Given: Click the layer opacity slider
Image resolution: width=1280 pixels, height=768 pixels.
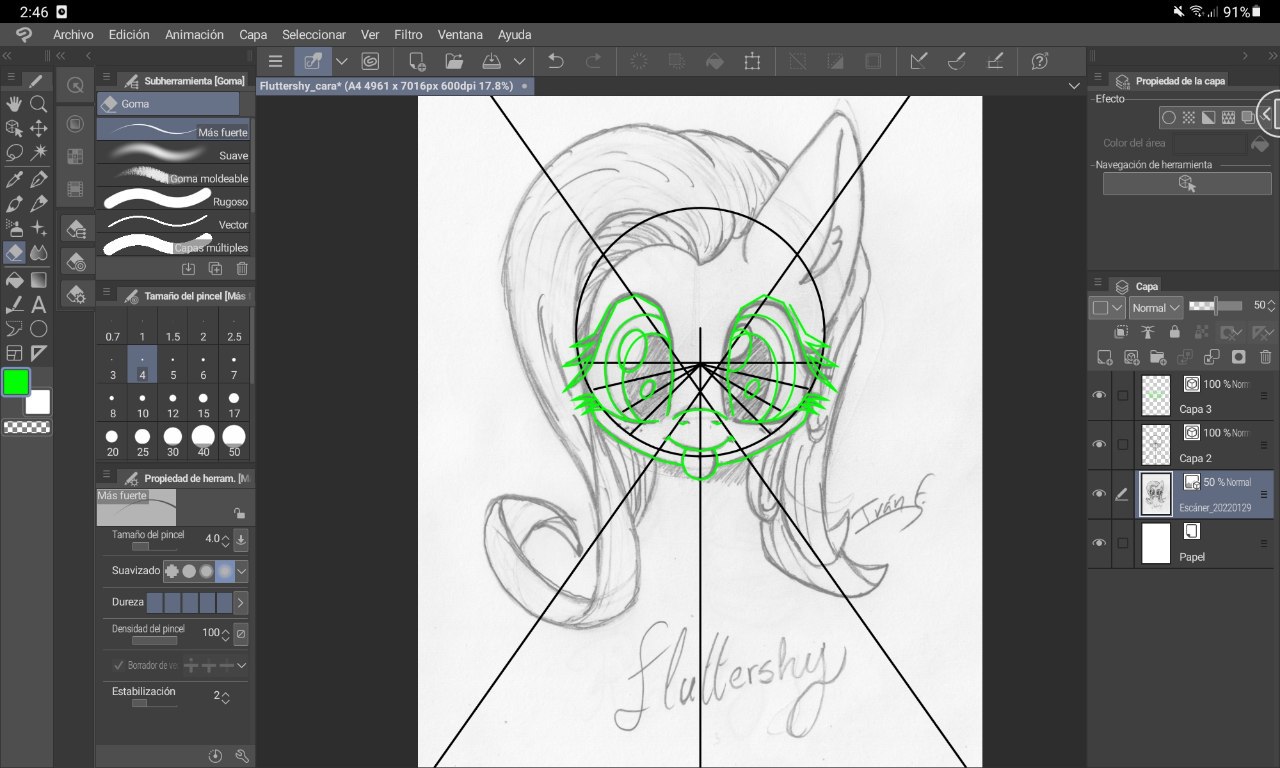Looking at the screenshot, I should click(x=1215, y=306).
